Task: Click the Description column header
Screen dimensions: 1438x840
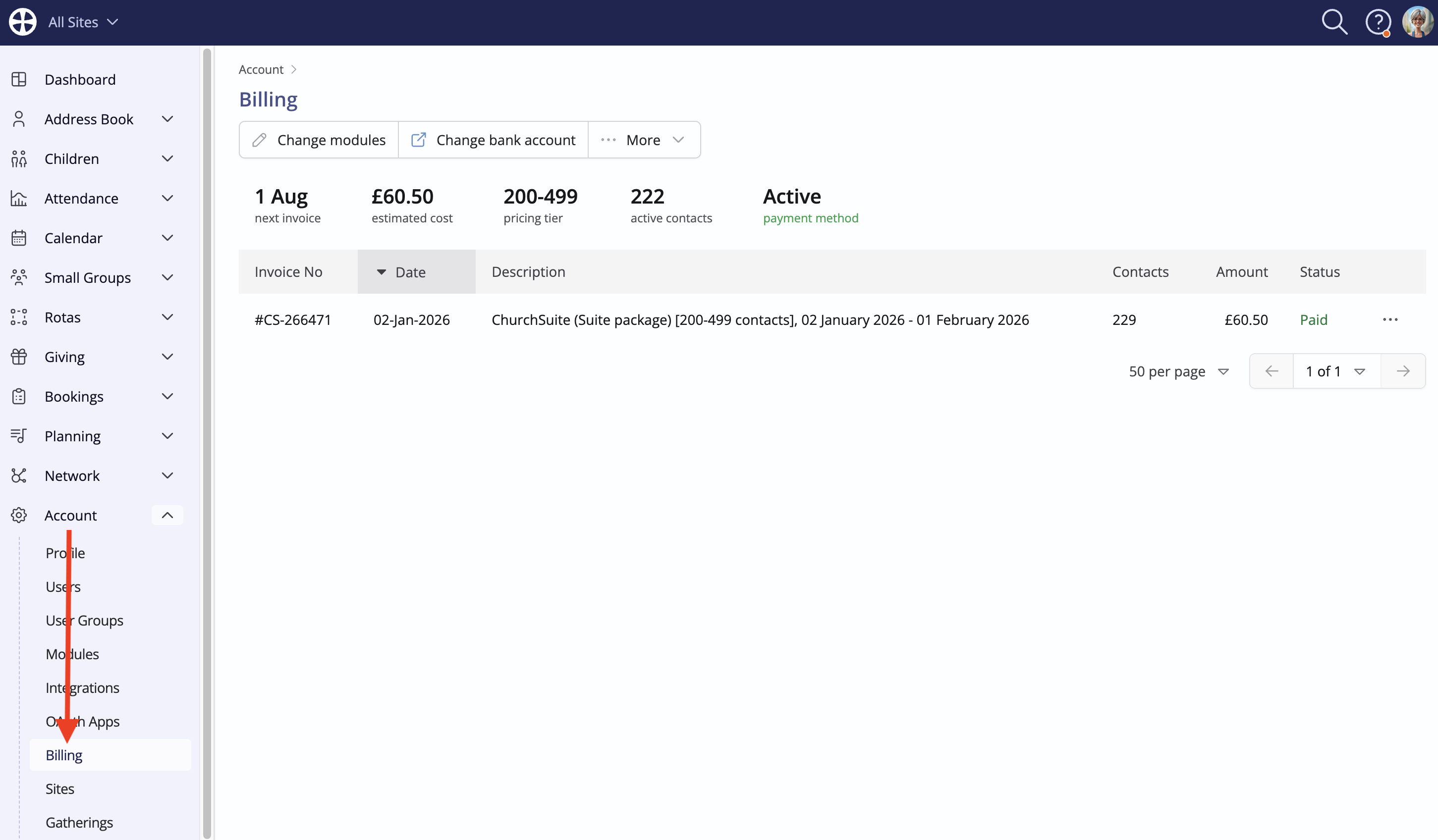Action: click(x=528, y=272)
